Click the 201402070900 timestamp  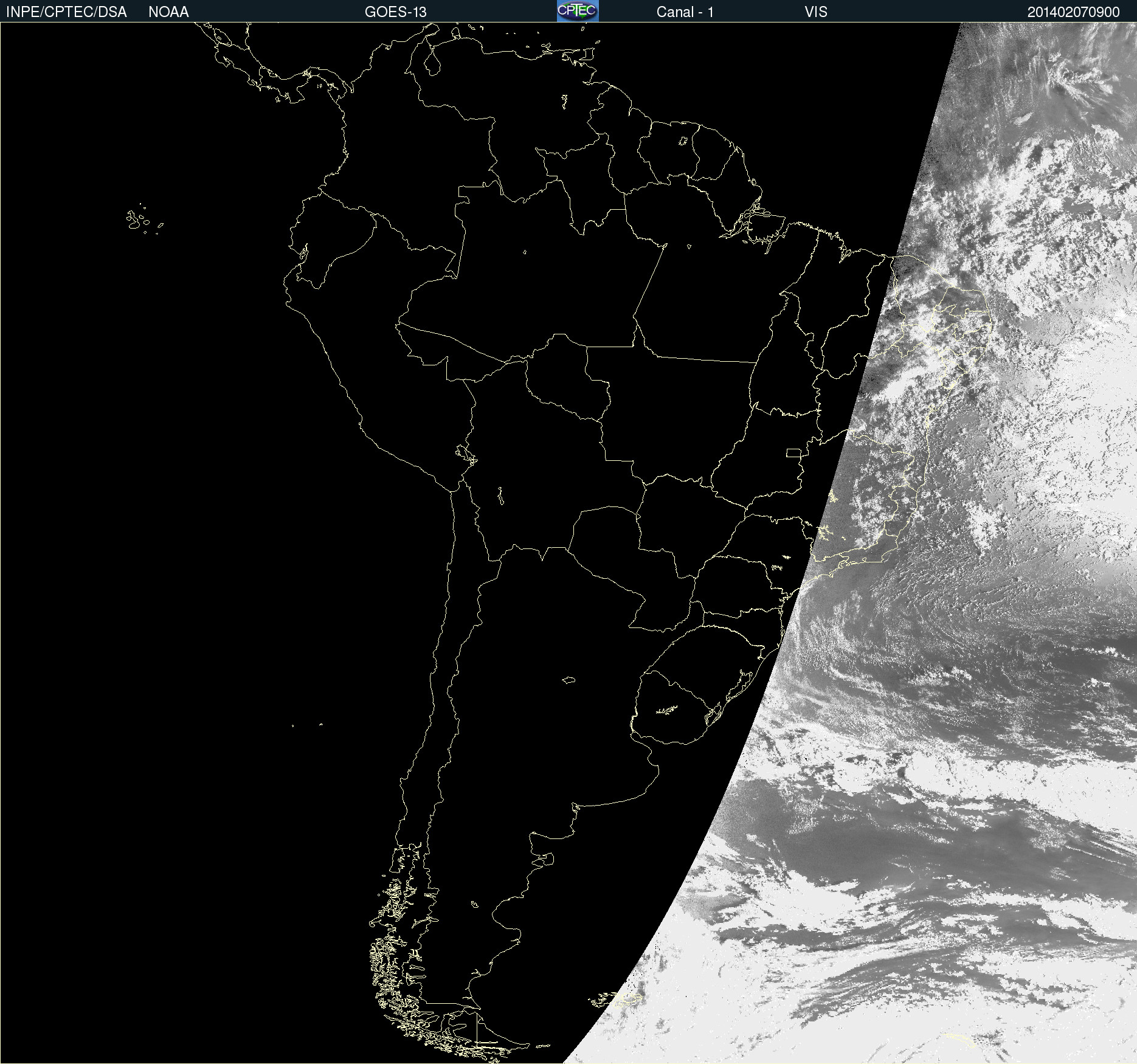tap(1074, 12)
